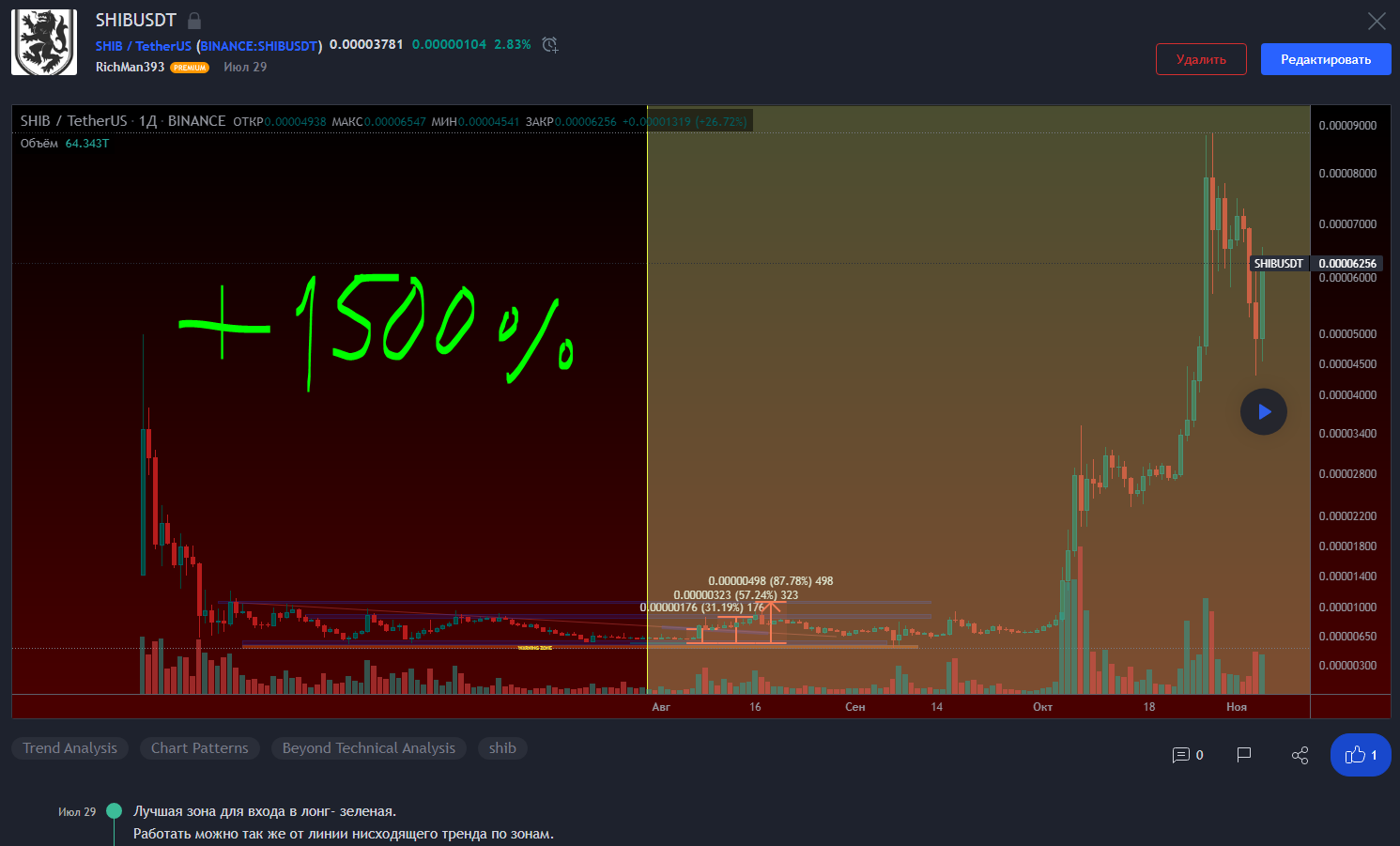The image size is (1400, 846).
Task: Click the Авг label on time axis
Action: pyautogui.click(x=661, y=707)
